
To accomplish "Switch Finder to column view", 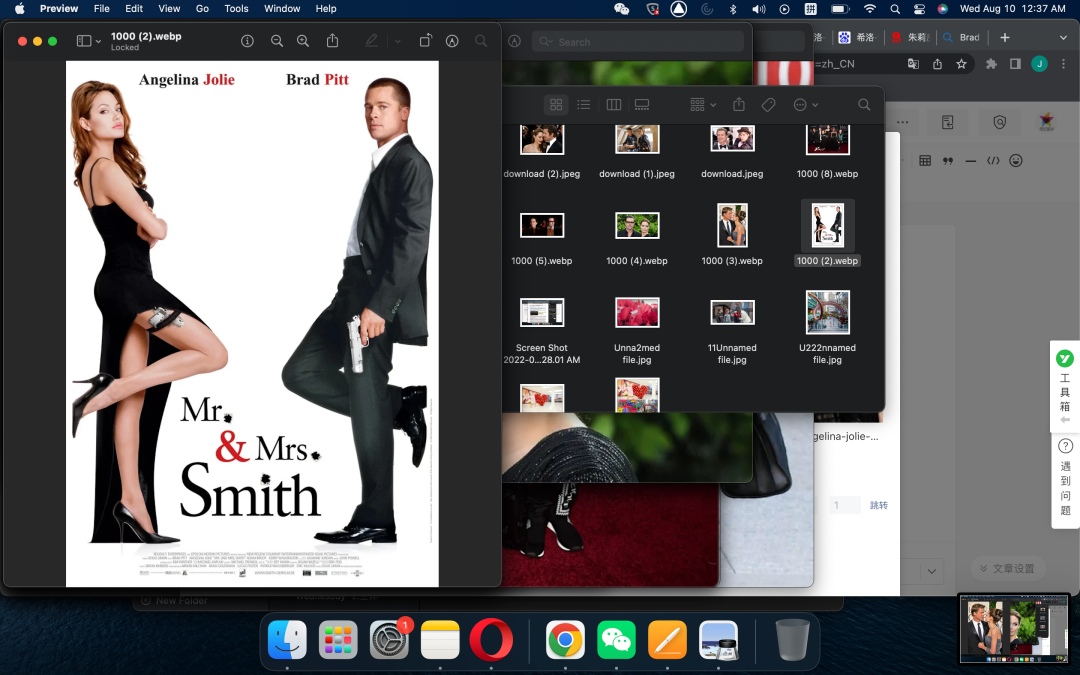I will [614, 105].
